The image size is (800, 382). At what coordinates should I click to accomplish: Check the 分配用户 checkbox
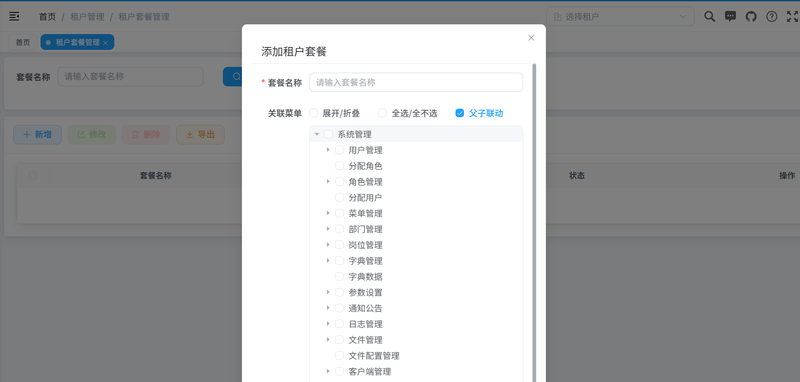click(x=339, y=197)
